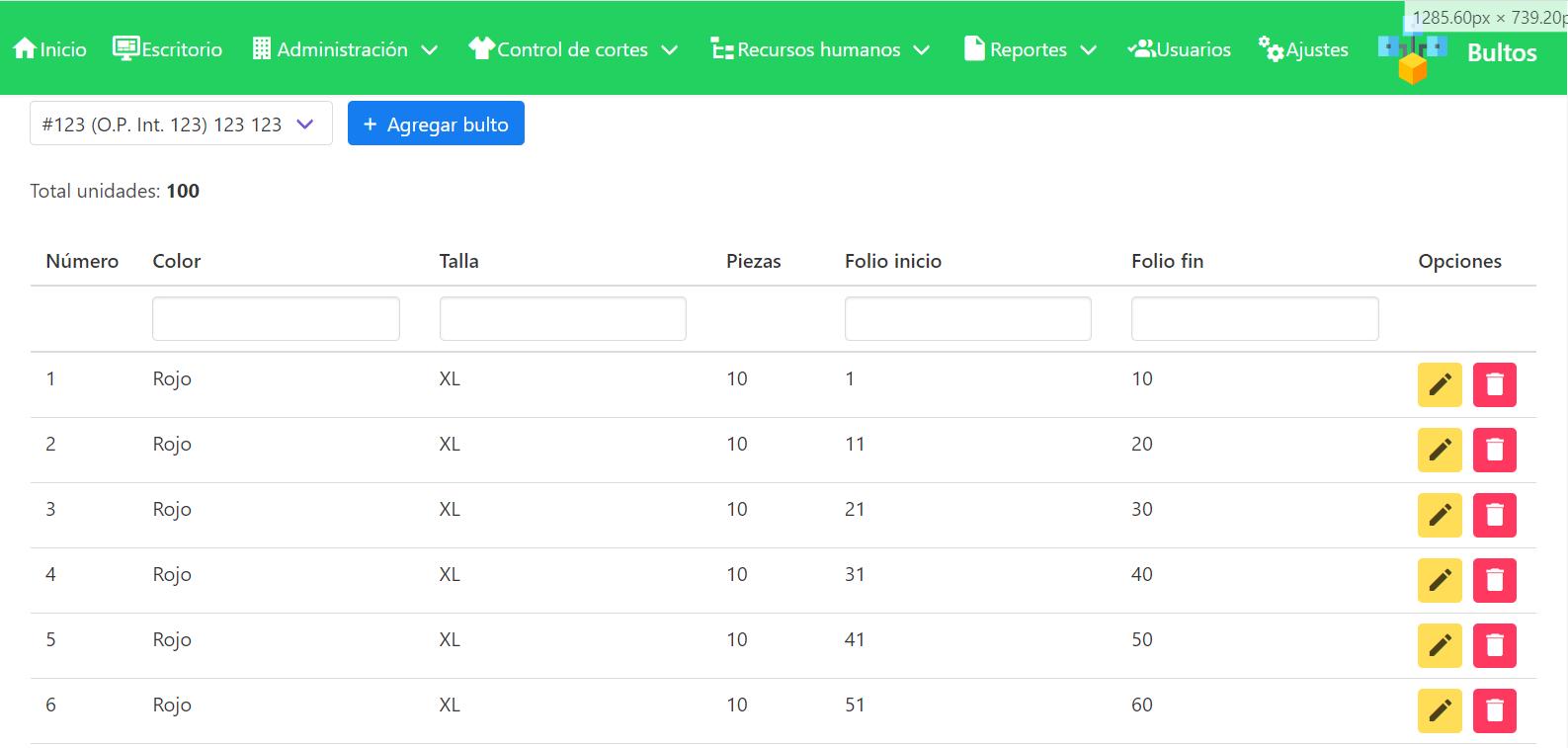
Task: Click trash icon for bulto number 4
Action: pyautogui.click(x=1494, y=580)
